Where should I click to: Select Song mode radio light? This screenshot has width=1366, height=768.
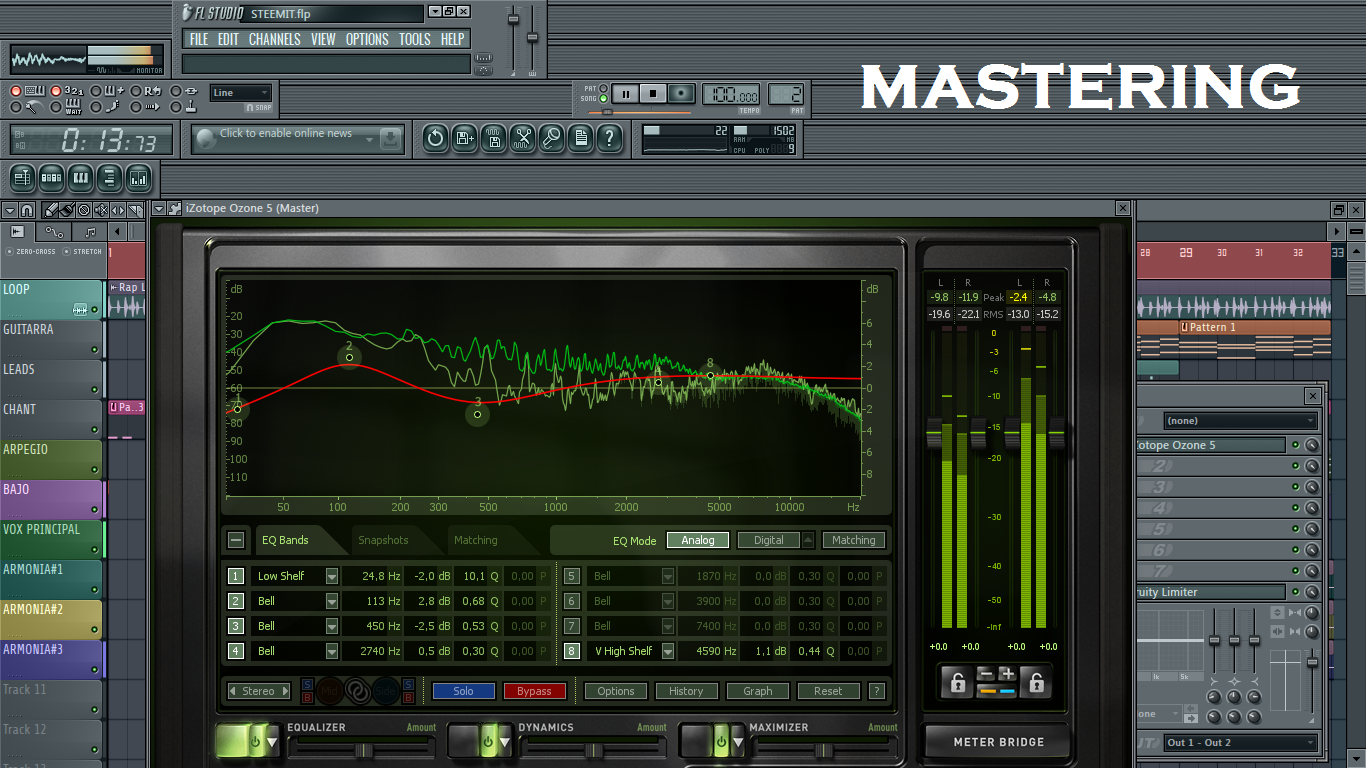[x=604, y=99]
